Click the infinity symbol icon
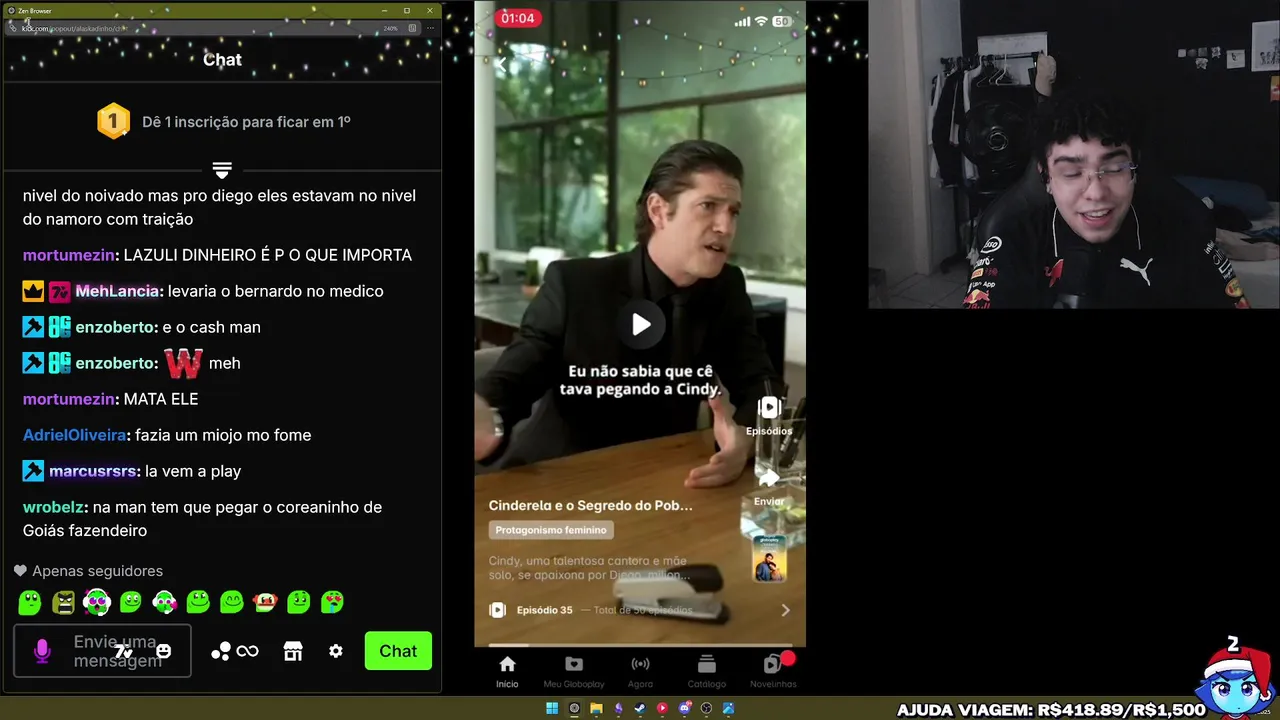Screen dimensions: 1280x720 248,651
